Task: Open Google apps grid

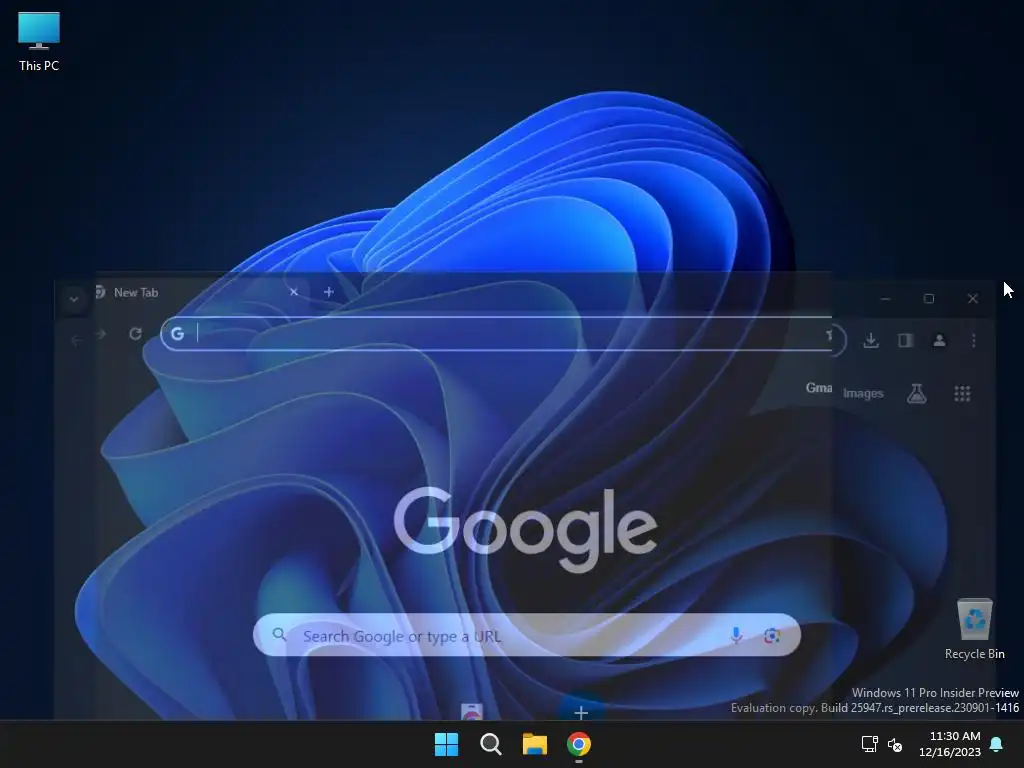Action: (962, 393)
